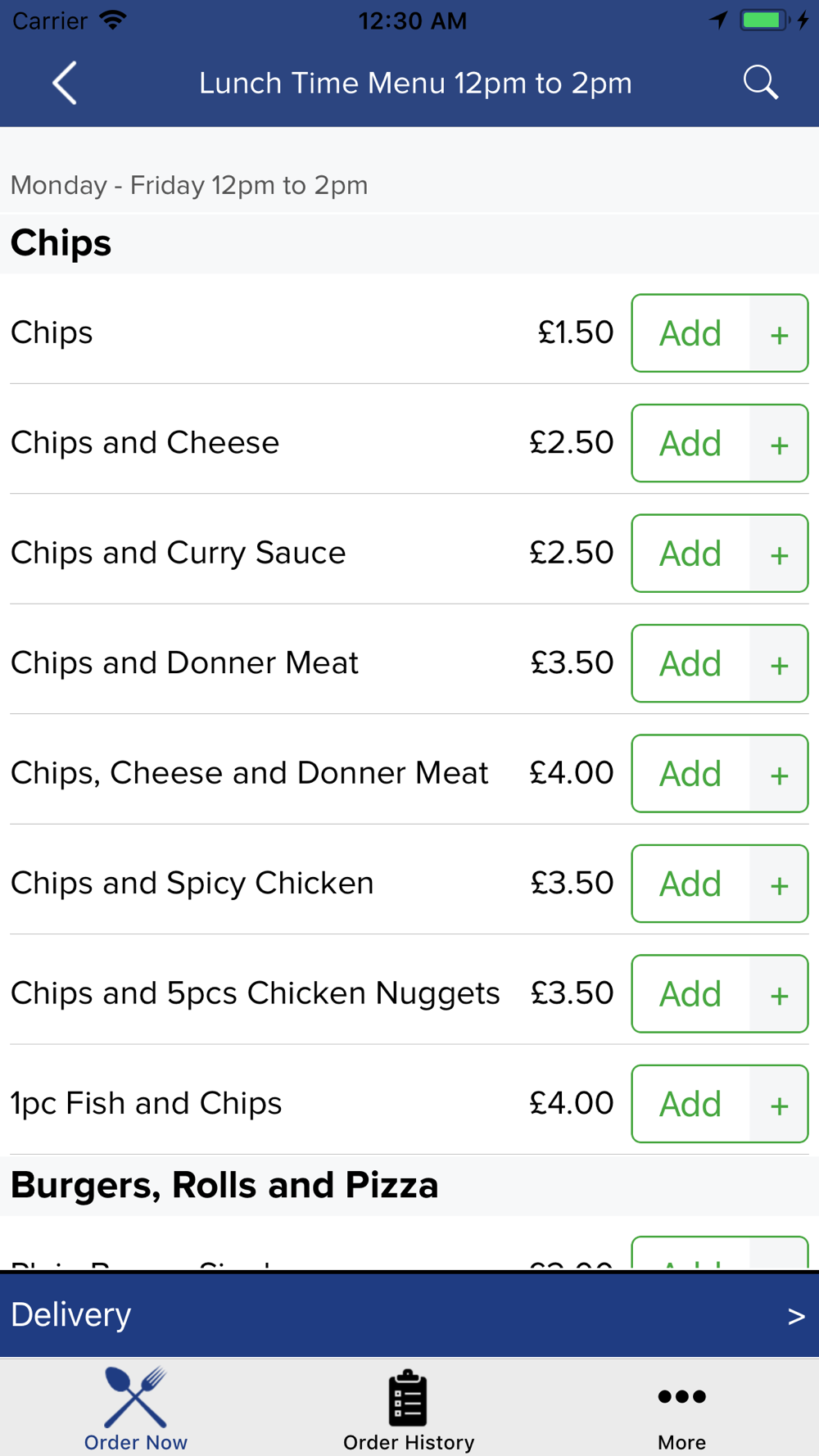819x1456 pixels.
Task: Switch to the More tab label
Action: tap(681, 1442)
